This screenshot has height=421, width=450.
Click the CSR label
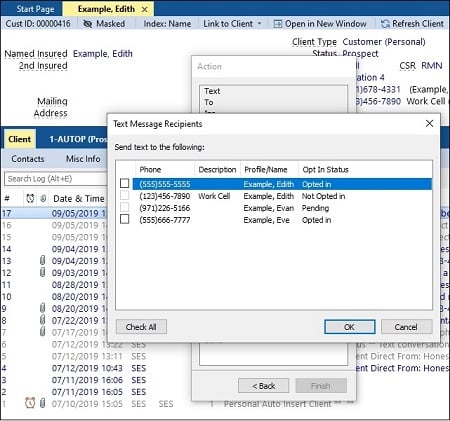pos(407,66)
